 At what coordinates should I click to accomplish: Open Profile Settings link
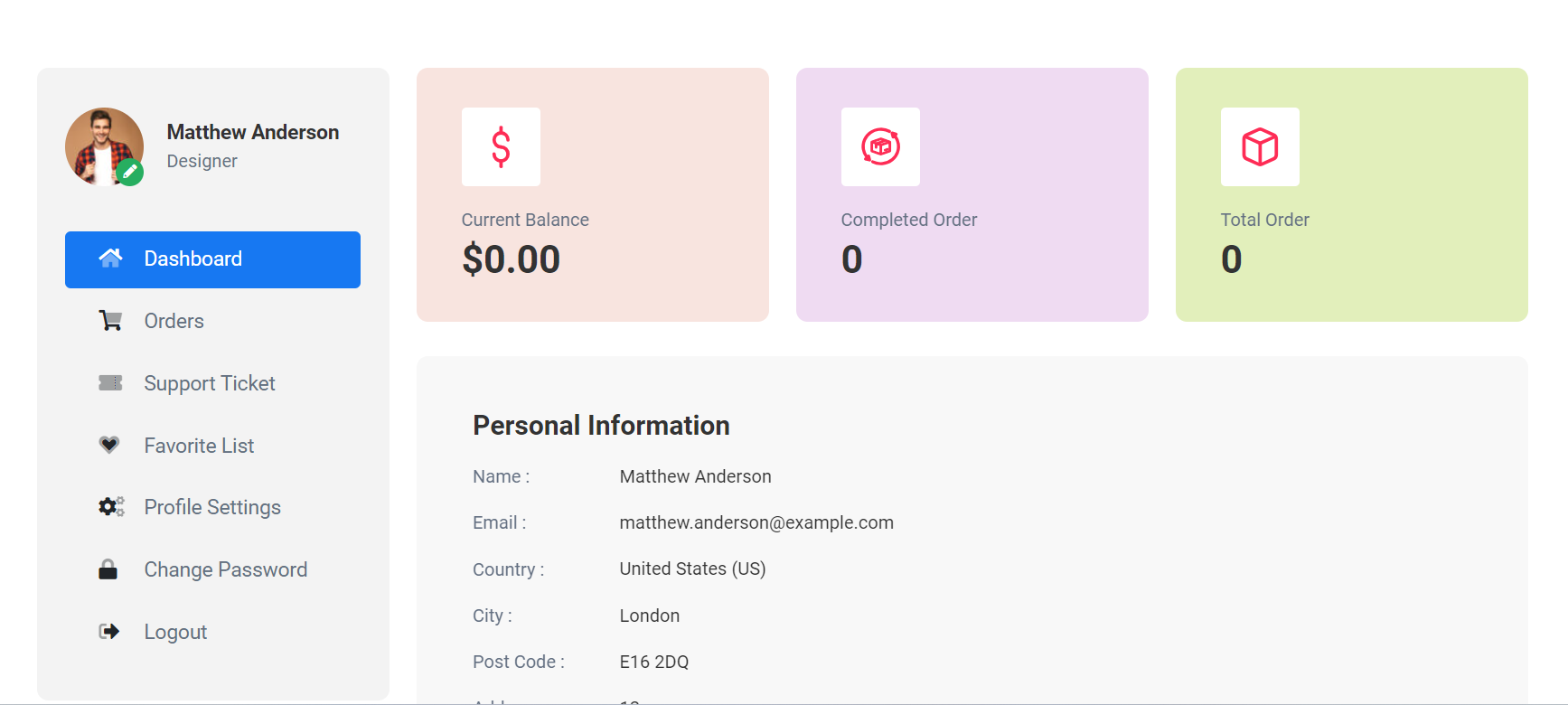coord(212,507)
